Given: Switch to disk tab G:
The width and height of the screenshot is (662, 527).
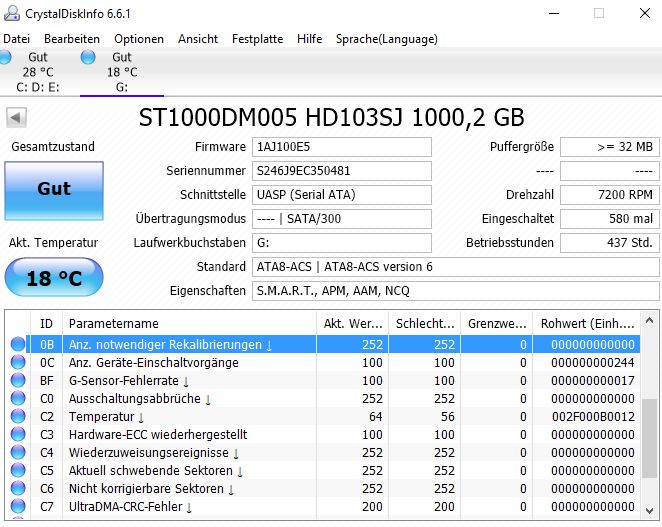Looking at the screenshot, I should click(x=122, y=72).
